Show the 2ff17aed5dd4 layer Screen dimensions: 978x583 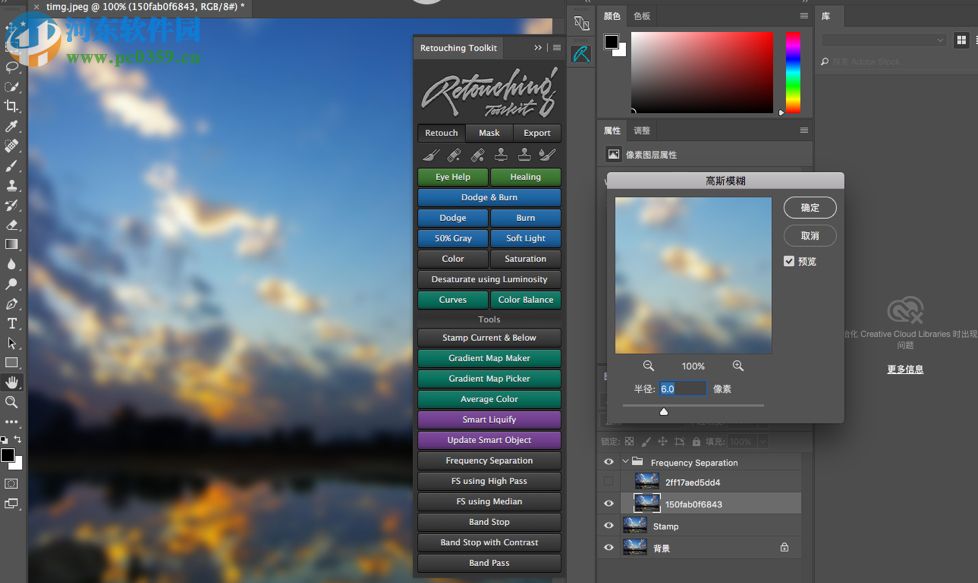coord(608,481)
